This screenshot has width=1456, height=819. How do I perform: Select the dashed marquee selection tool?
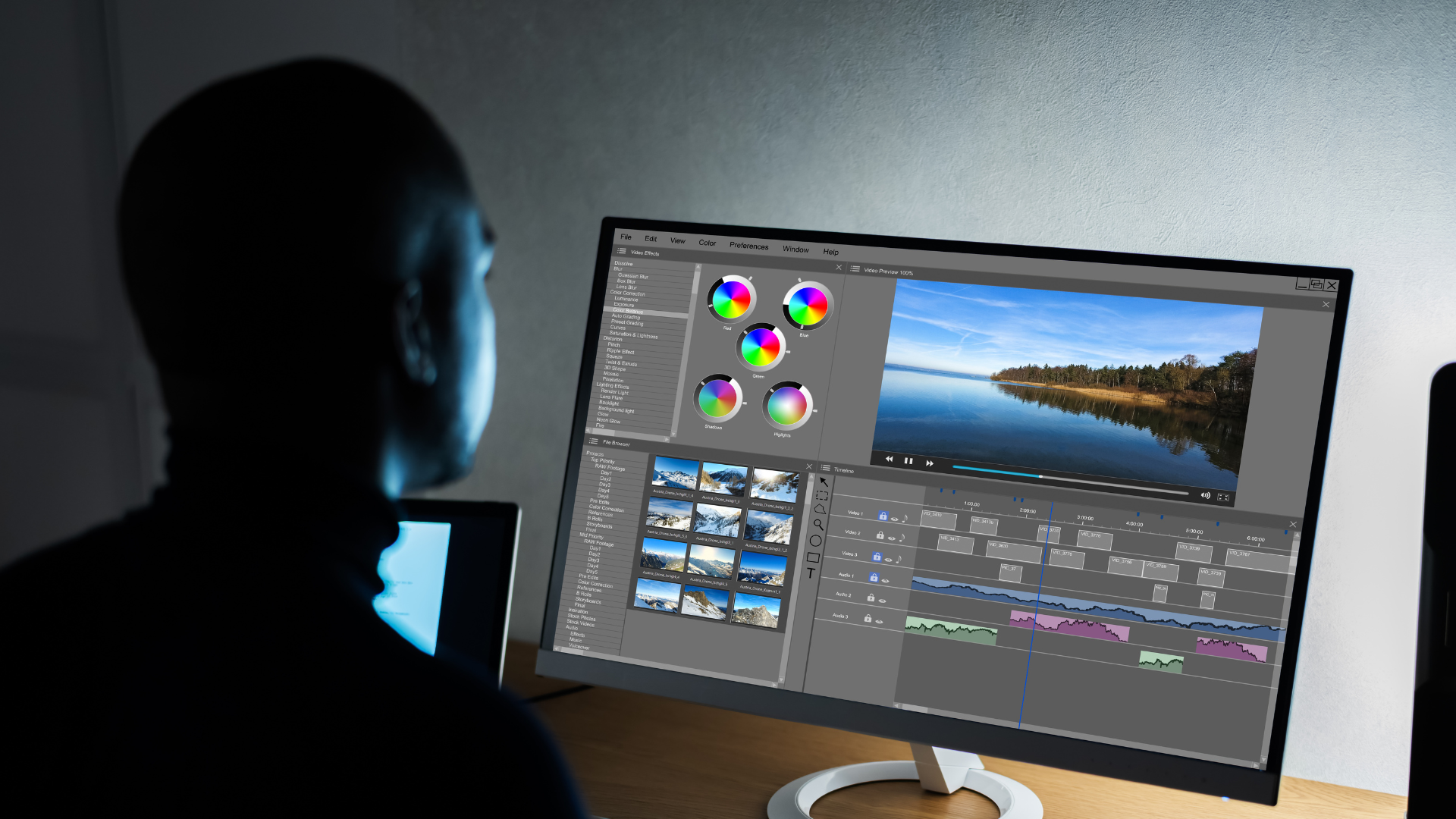(822, 495)
